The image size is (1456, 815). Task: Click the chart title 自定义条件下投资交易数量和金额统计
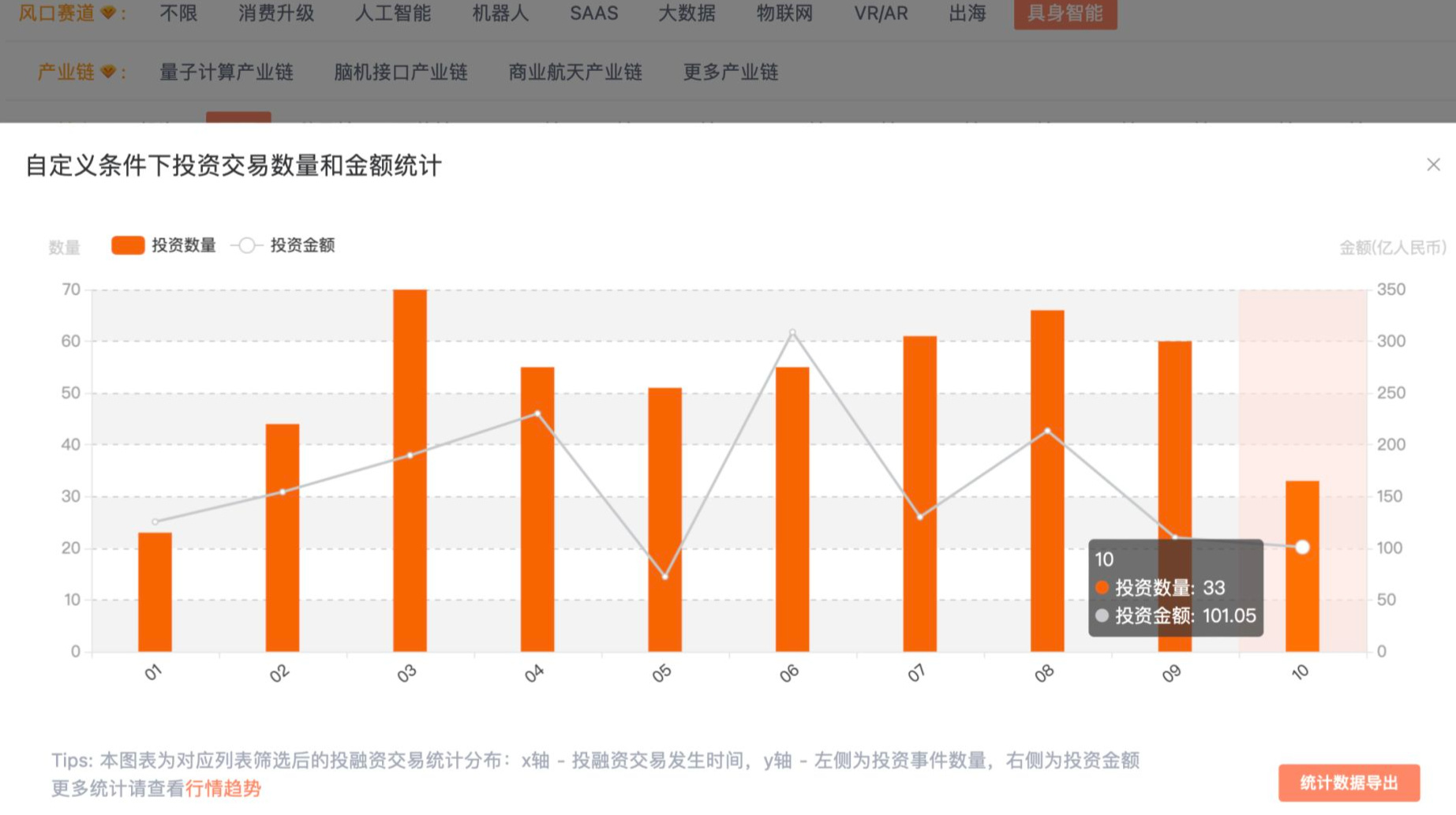(x=234, y=166)
